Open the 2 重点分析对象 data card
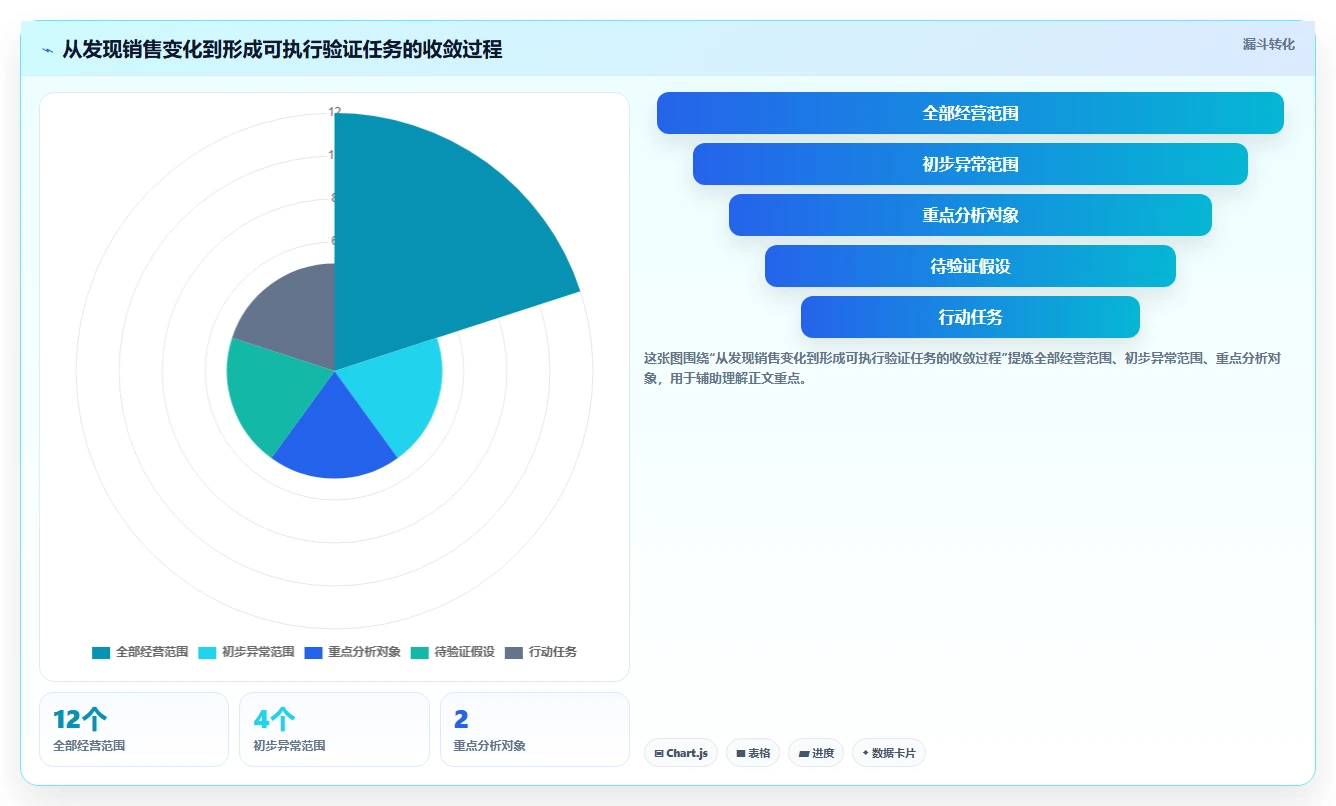 pos(535,729)
